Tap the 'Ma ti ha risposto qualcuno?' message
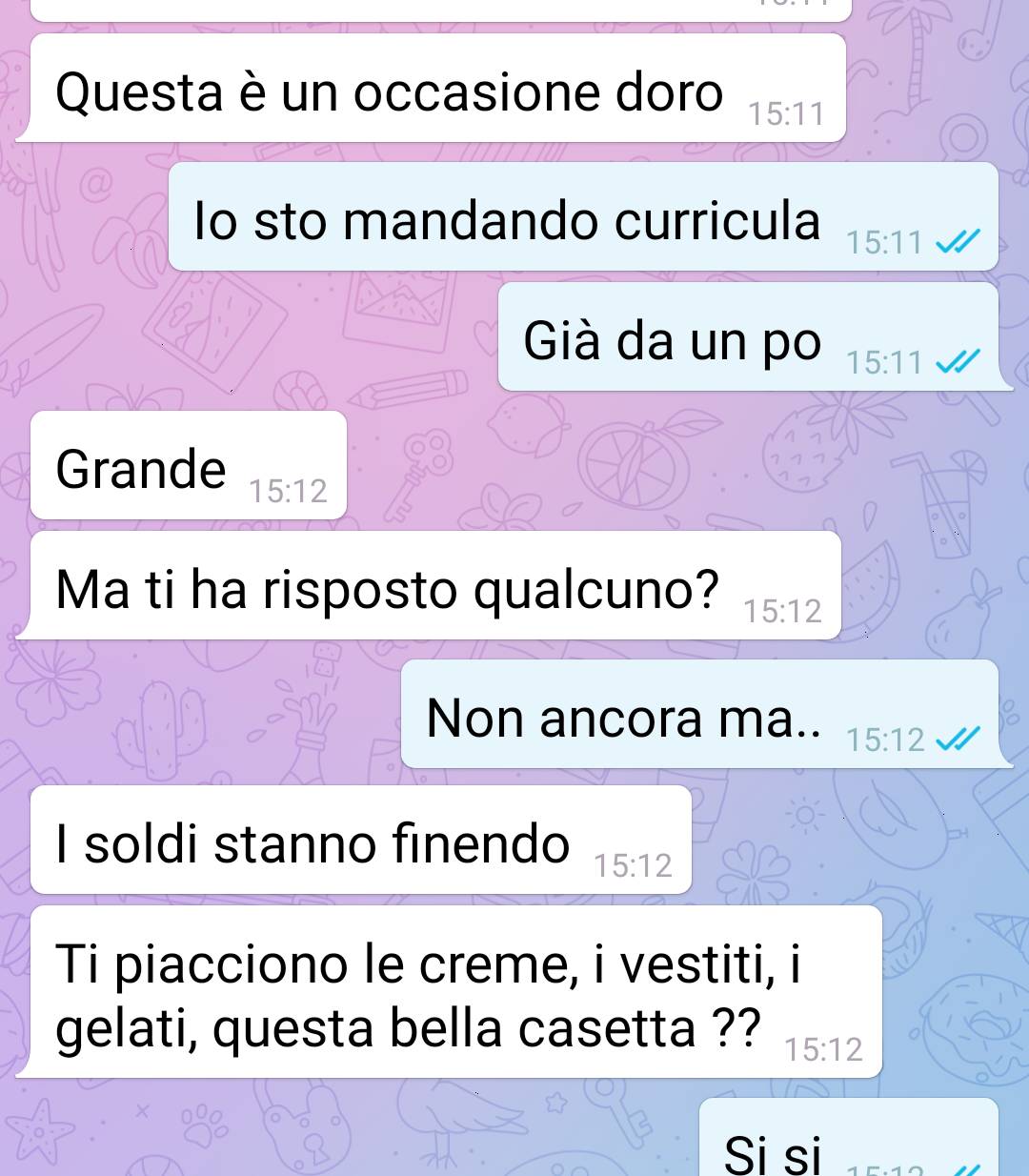Screen dimensions: 1029x1176 click(429, 585)
